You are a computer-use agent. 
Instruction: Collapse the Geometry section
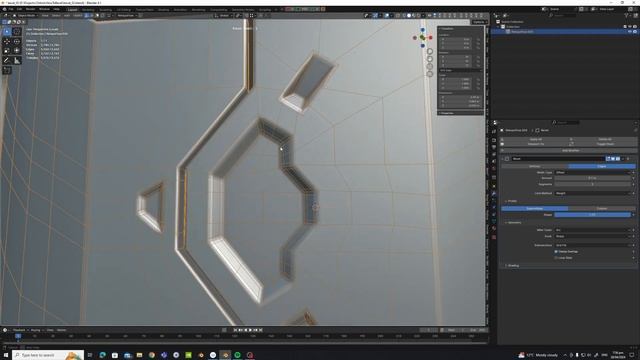pyautogui.click(x=513, y=222)
